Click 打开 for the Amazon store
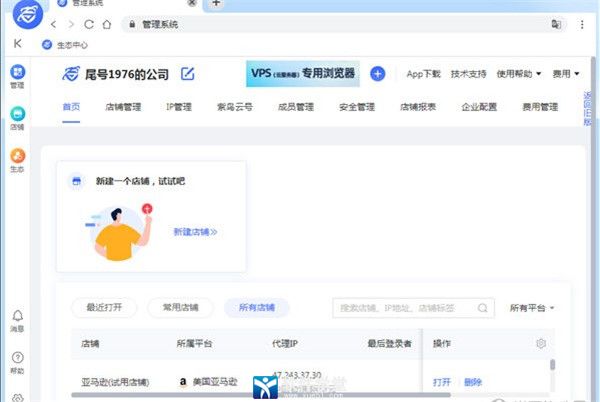Viewport: 600px width, 402px height. point(441,382)
